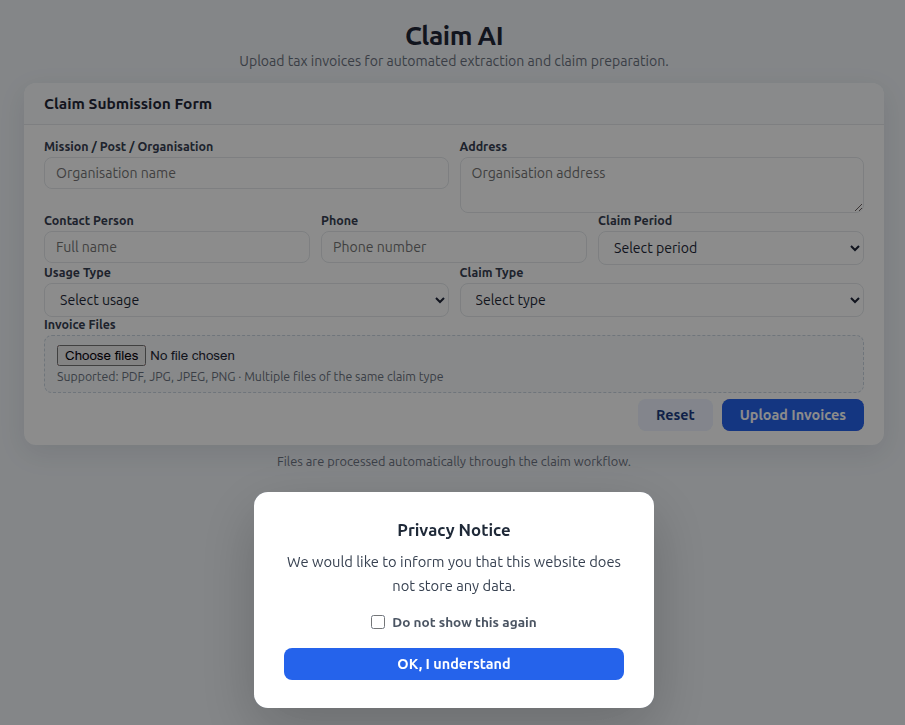Image resolution: width=905 pixels, height=725 pixels.
Task: Enable the Do not show this again checkbox
Action: click(378, 621)
